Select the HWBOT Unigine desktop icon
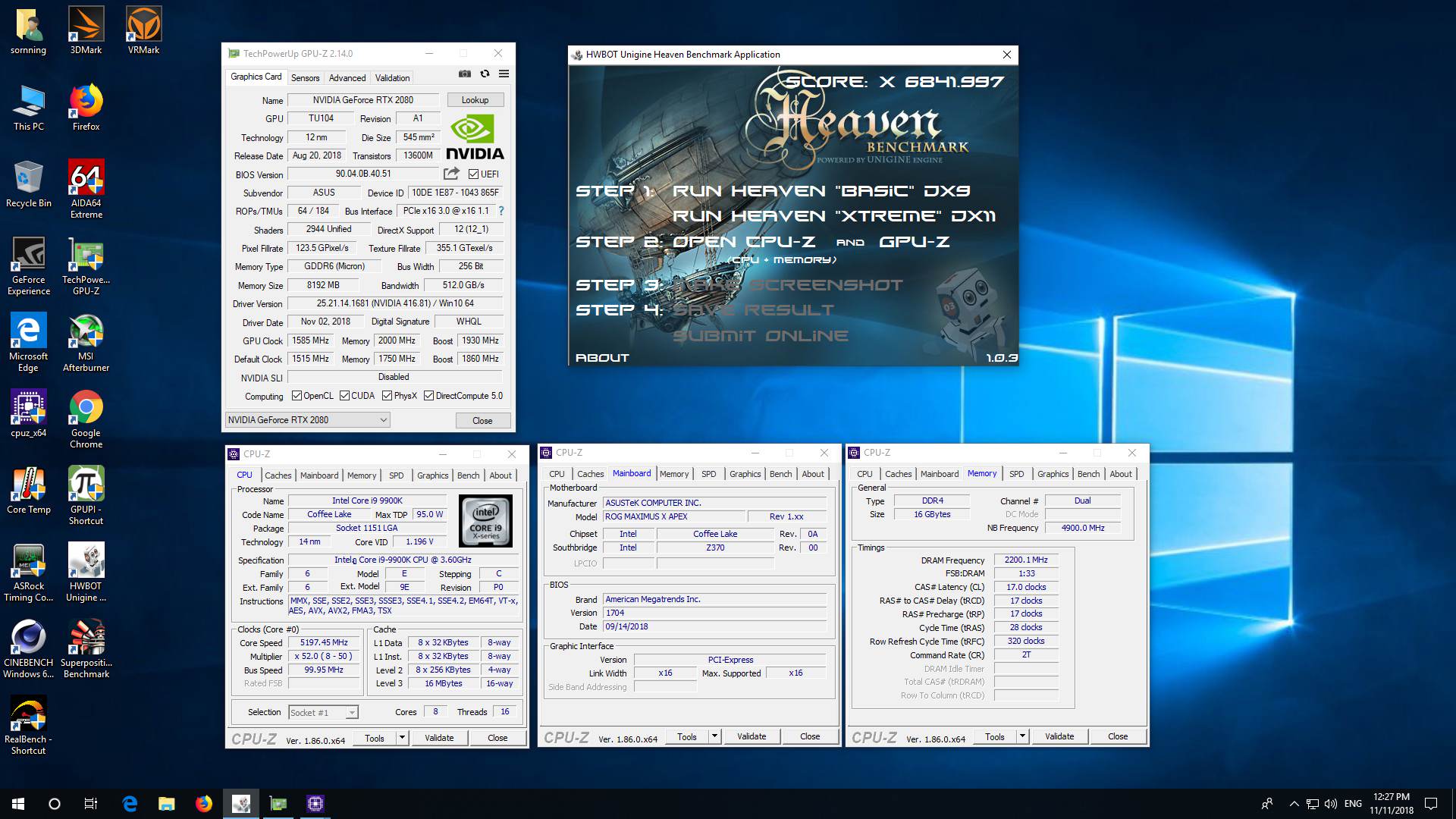The image size is (1456, 819). (x=86, y=573)
